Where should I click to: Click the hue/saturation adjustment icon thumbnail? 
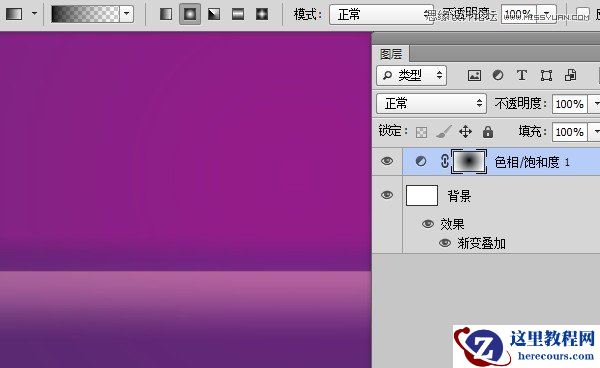tap(421, 161)
